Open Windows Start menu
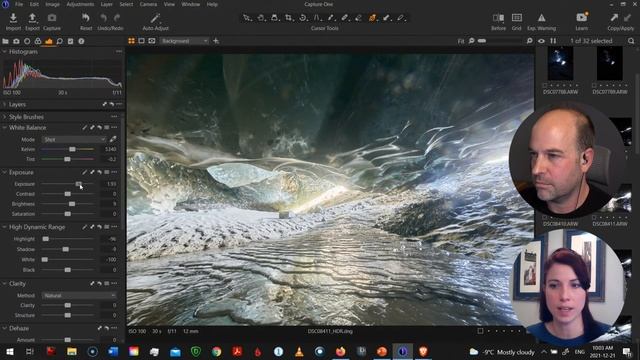Image resolution: width=640 pixels, height=360 pixels. click(9, 351)
